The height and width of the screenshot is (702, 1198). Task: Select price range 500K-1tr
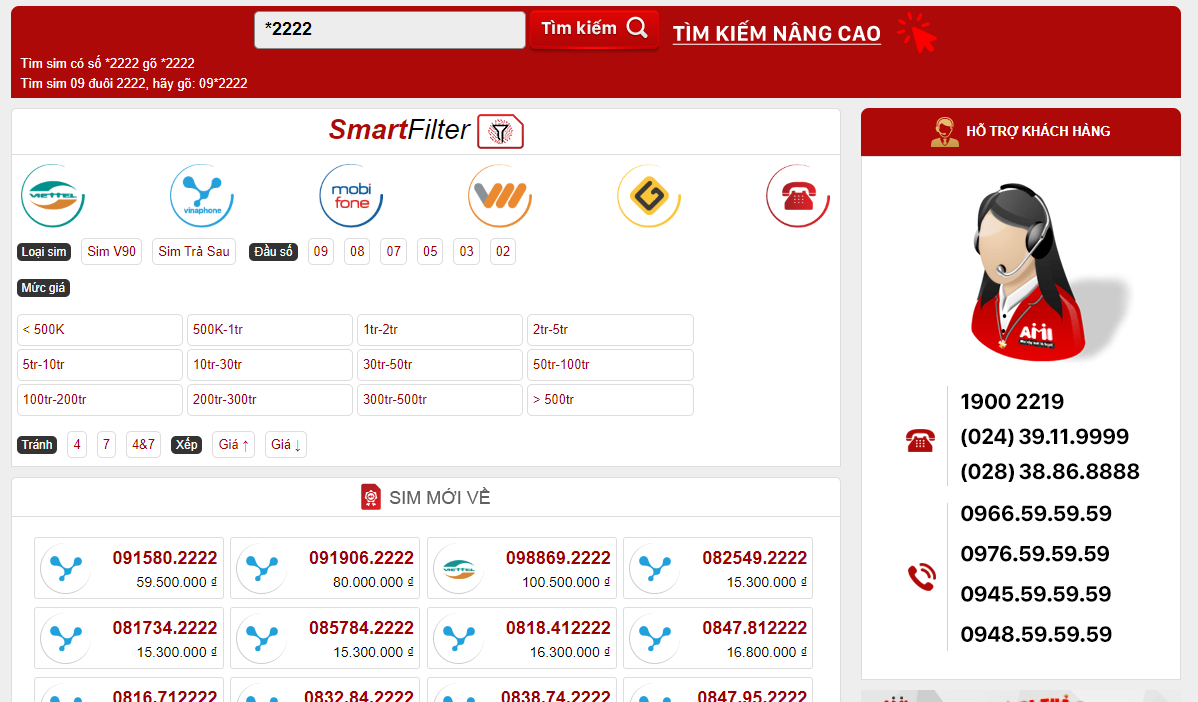pyautogui.click(x=270, y=330)
